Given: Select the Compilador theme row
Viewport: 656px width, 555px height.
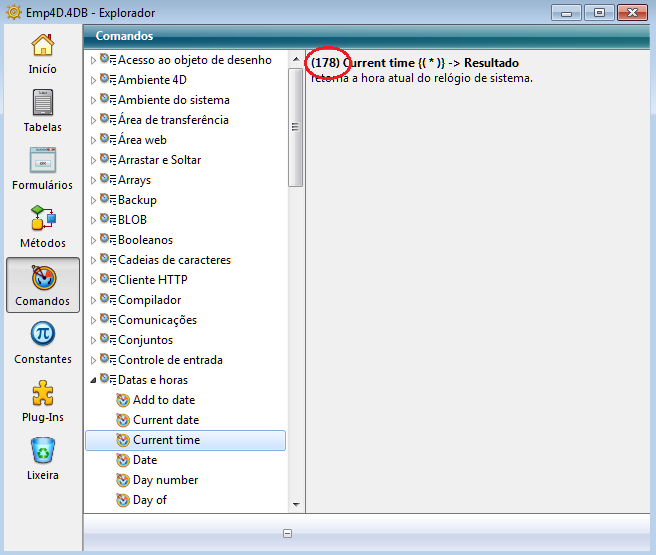Looking at the screenshot, I should (x=149, y=300).
